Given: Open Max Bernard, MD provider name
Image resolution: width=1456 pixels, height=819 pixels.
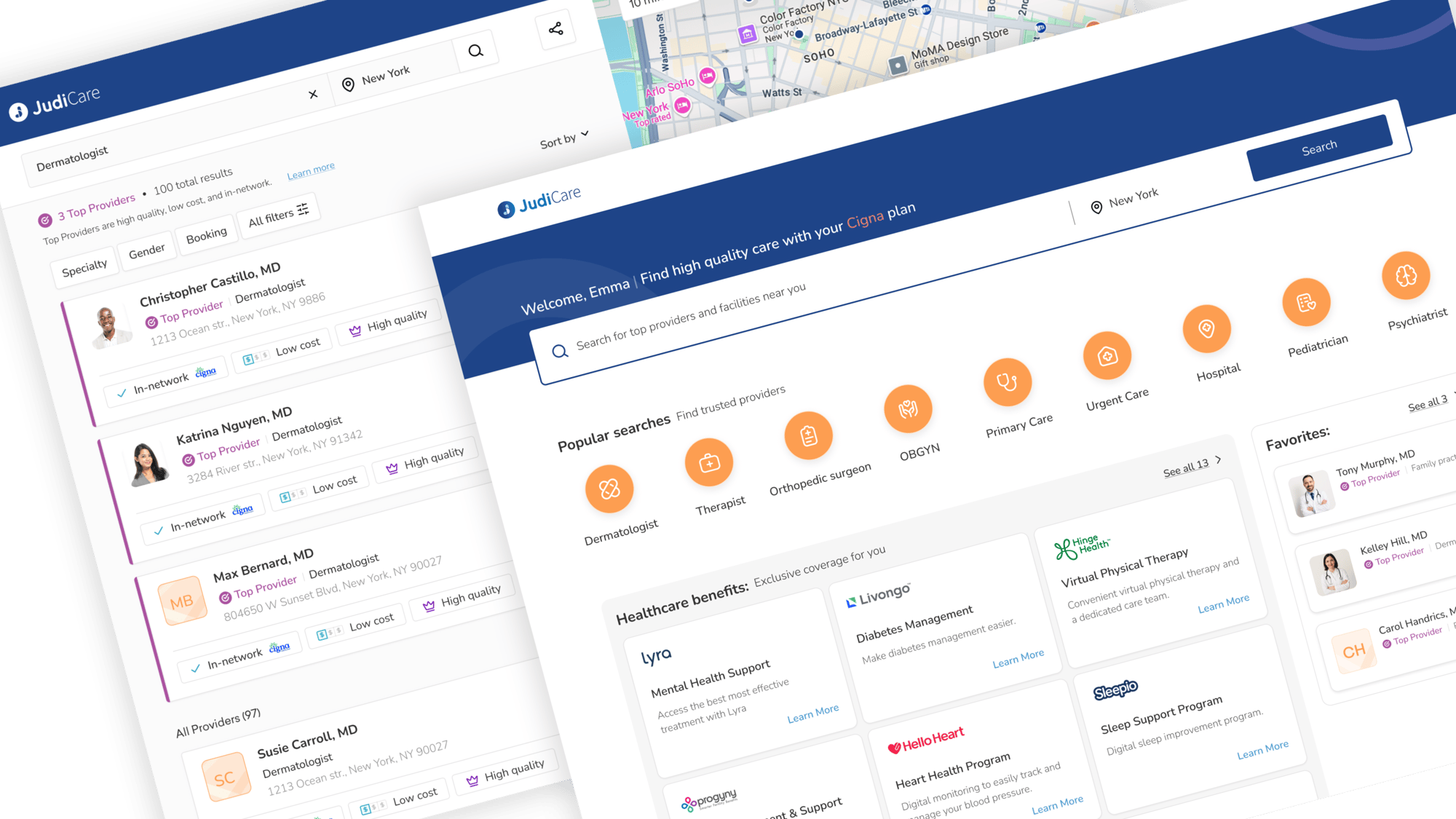Looking at the screenshot, I should tap(263, 565).
